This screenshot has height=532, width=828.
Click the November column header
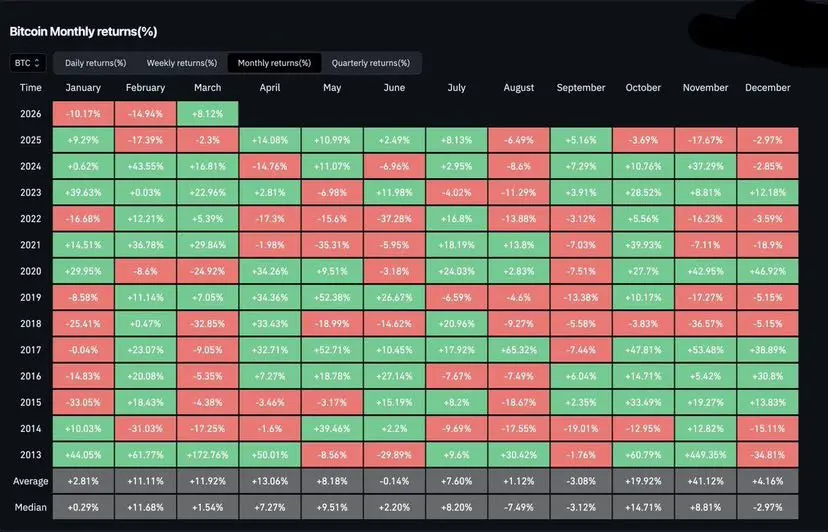pos(705,88)
